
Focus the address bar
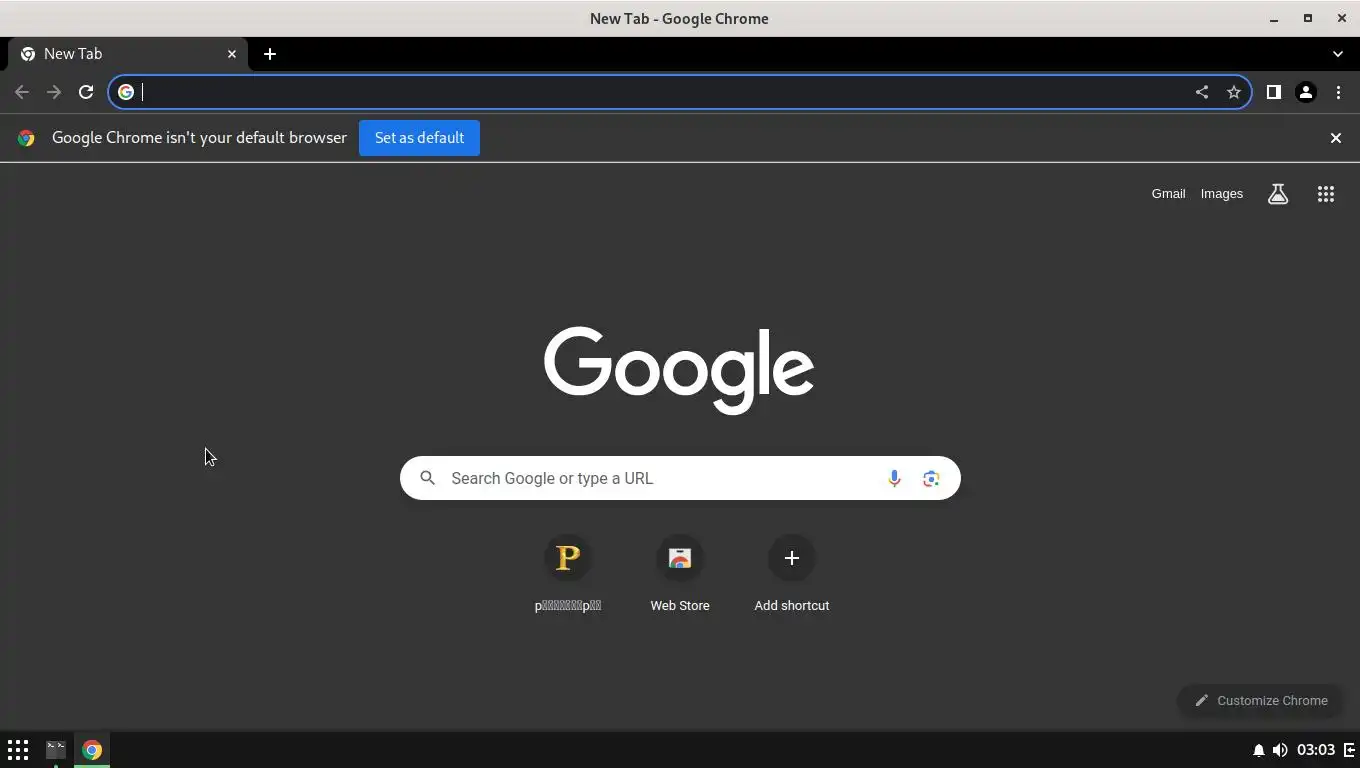(x=680, y=92)
